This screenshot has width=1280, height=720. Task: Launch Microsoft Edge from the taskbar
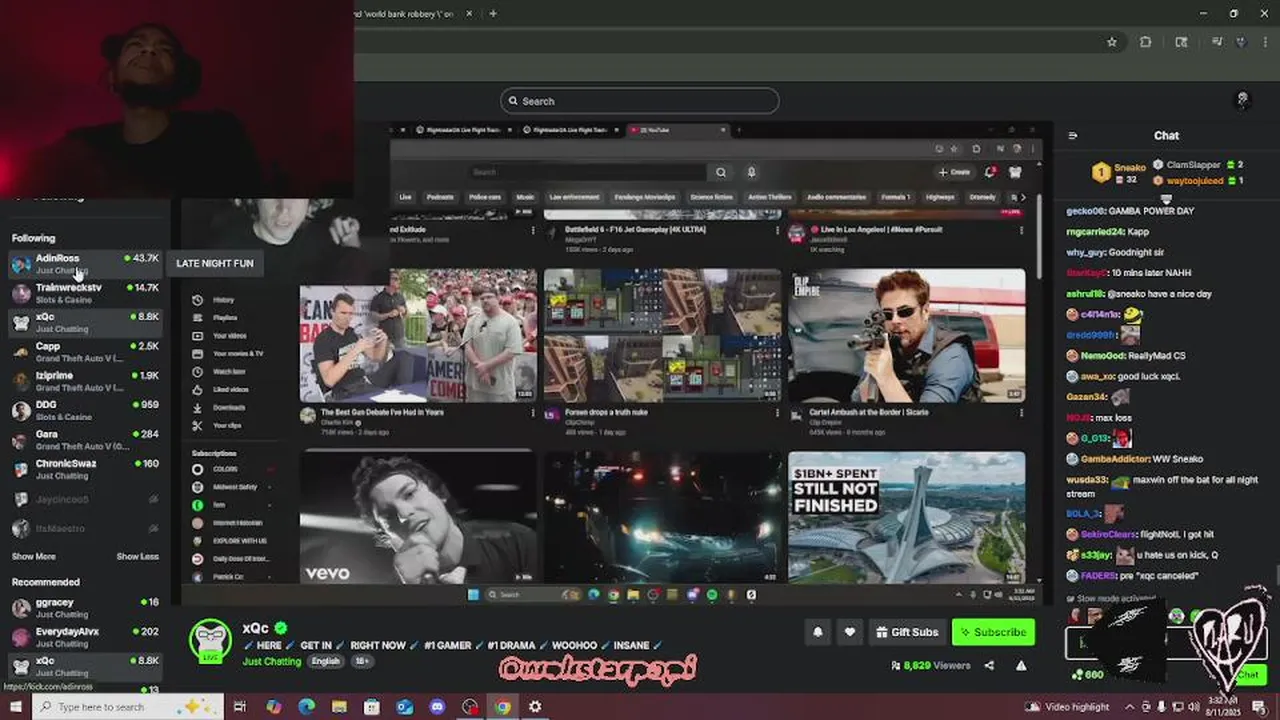click(306, 707)
